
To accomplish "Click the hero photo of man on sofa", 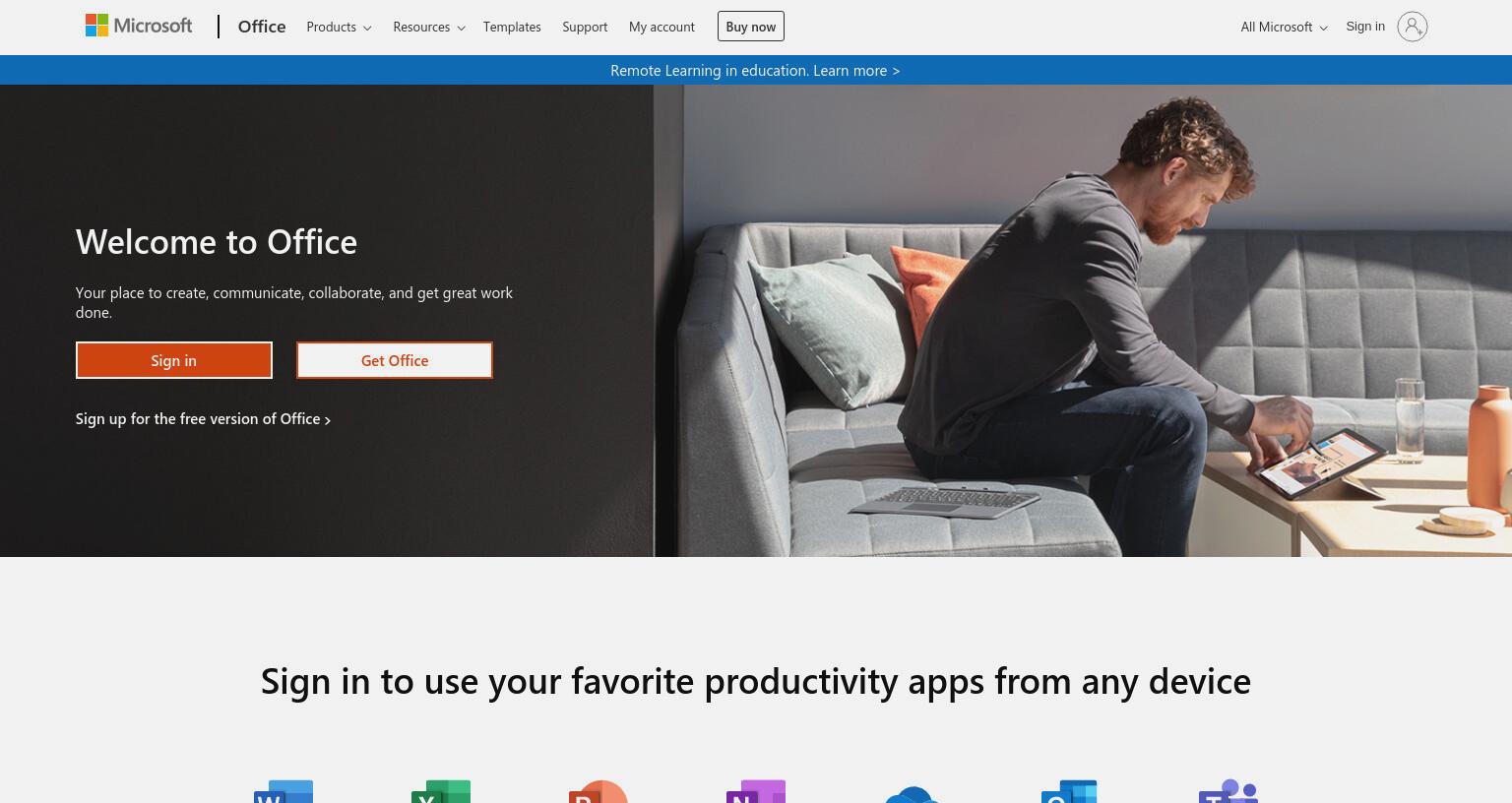I will tap(1083, 321).
